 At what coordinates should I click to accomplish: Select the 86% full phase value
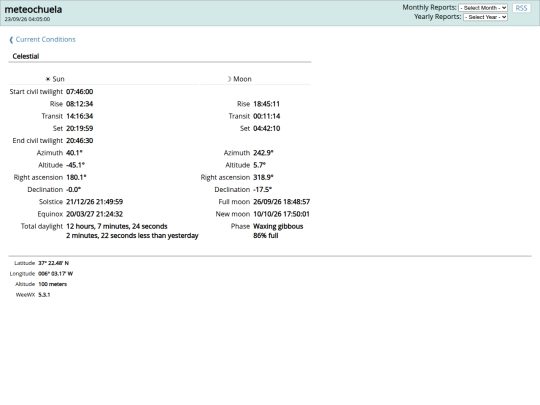coord(266,236)
